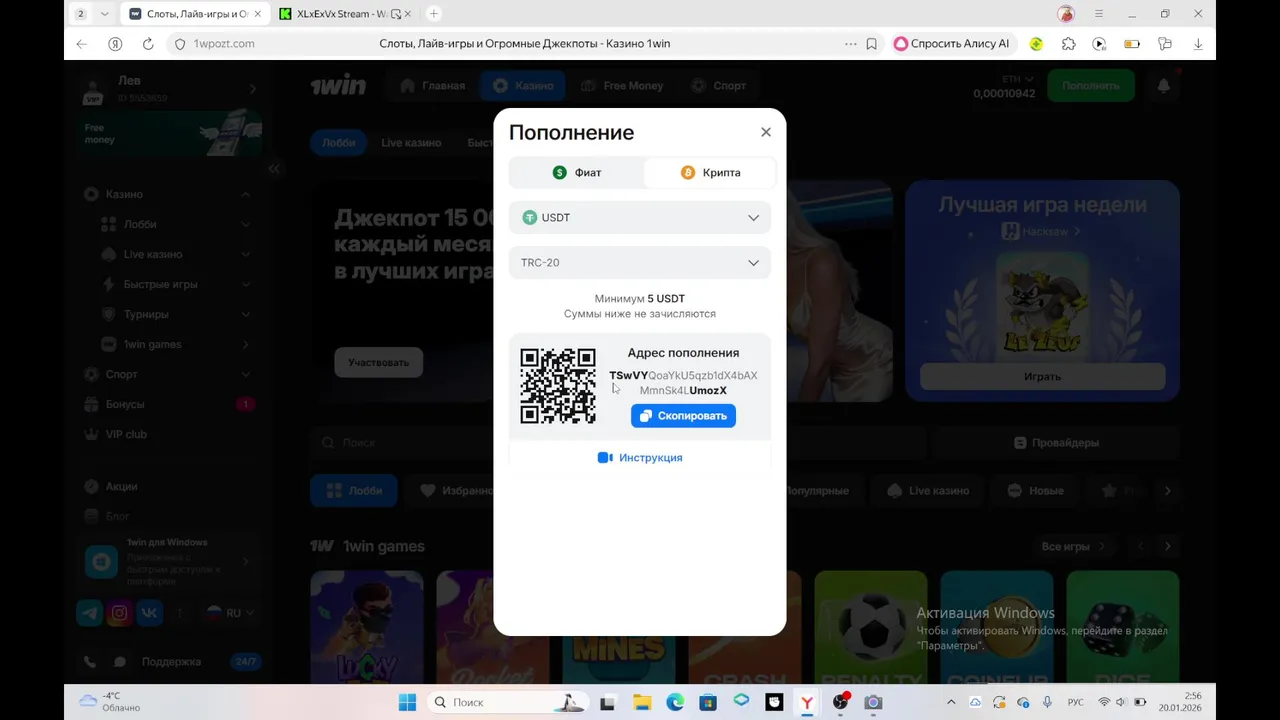Click the Yandex browser back arrow
This screenshot has width=1280, height=720.
82,44
